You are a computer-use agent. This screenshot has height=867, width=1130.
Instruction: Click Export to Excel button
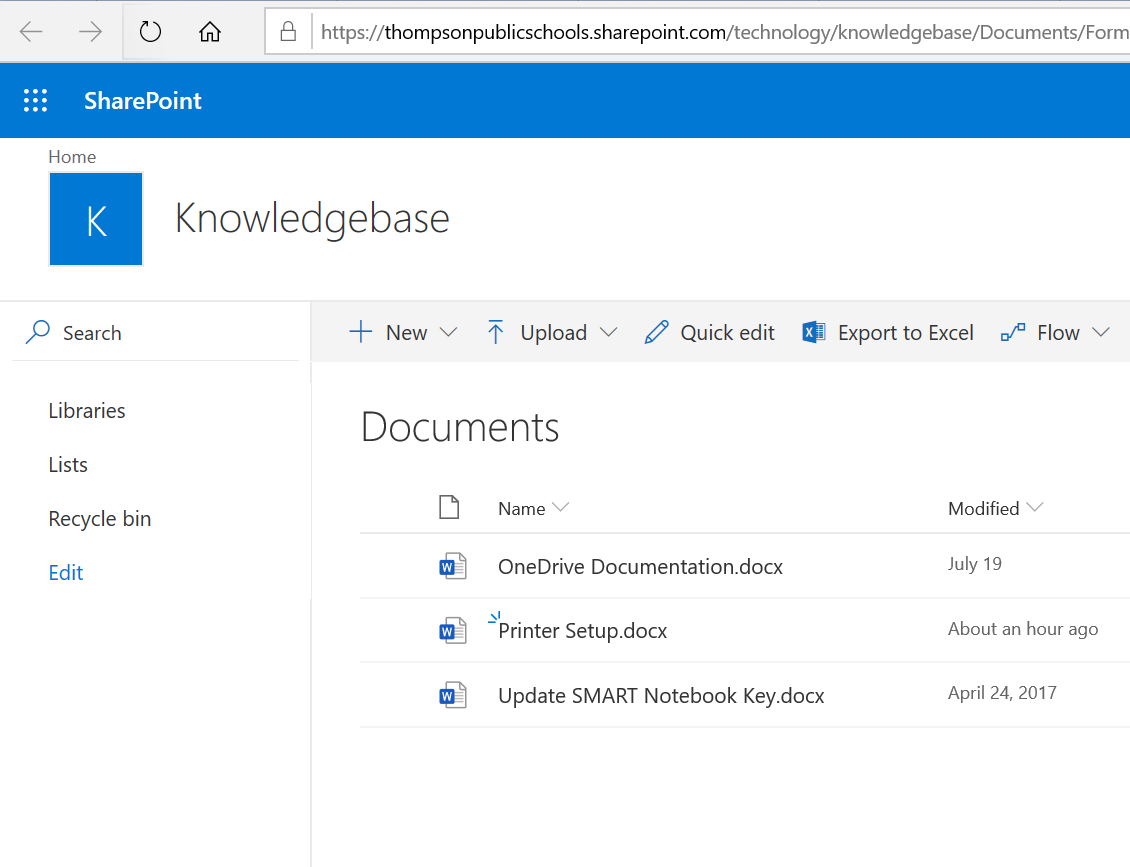click(x=888, y=332)
